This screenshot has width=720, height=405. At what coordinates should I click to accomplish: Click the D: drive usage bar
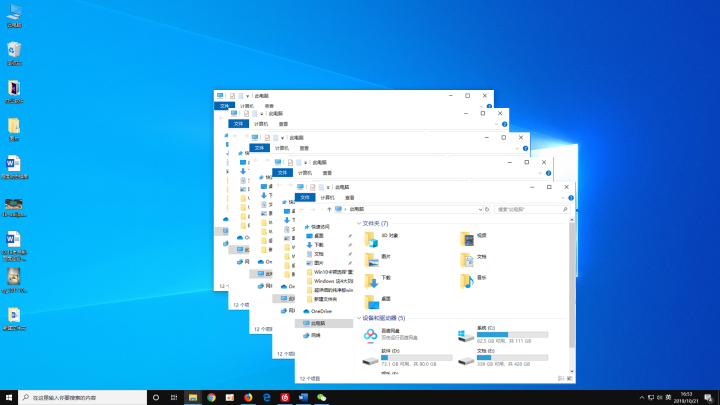point(417,357)
